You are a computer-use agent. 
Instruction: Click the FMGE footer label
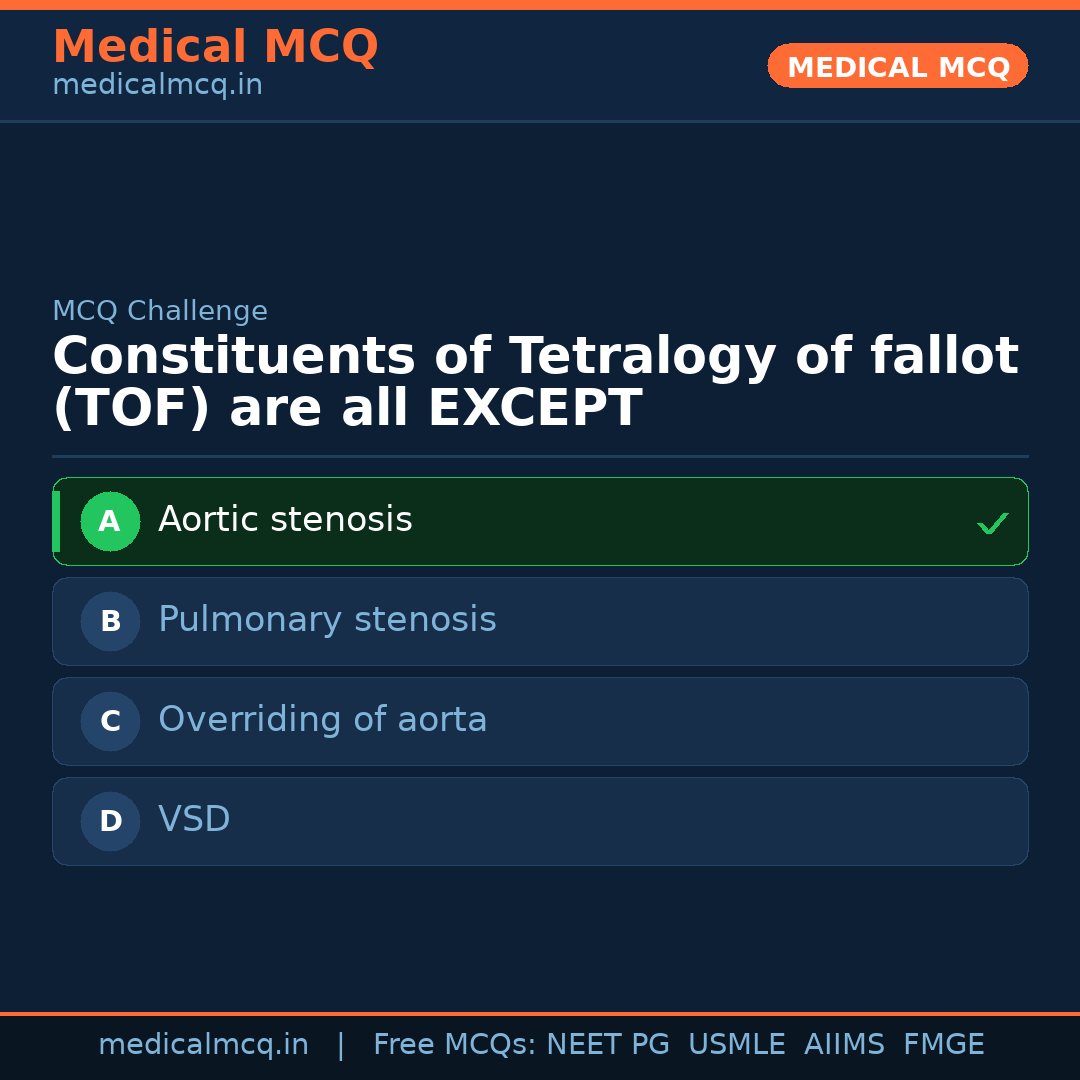(x=943, y=1045)
